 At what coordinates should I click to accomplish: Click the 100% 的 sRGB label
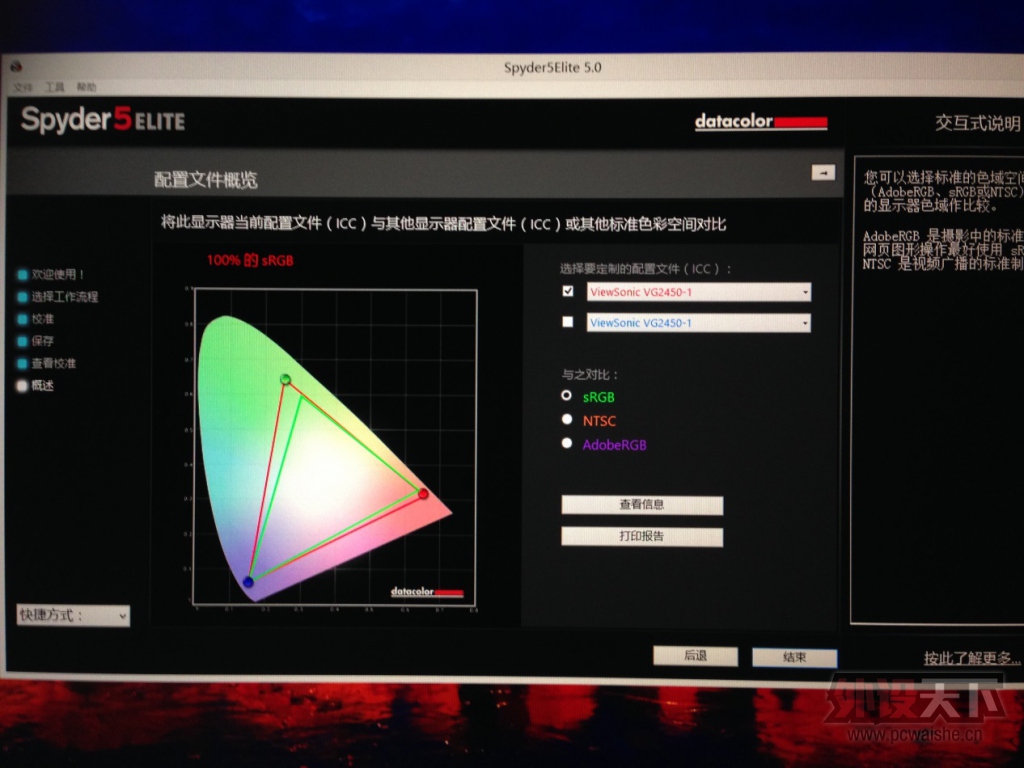[250, 260]
